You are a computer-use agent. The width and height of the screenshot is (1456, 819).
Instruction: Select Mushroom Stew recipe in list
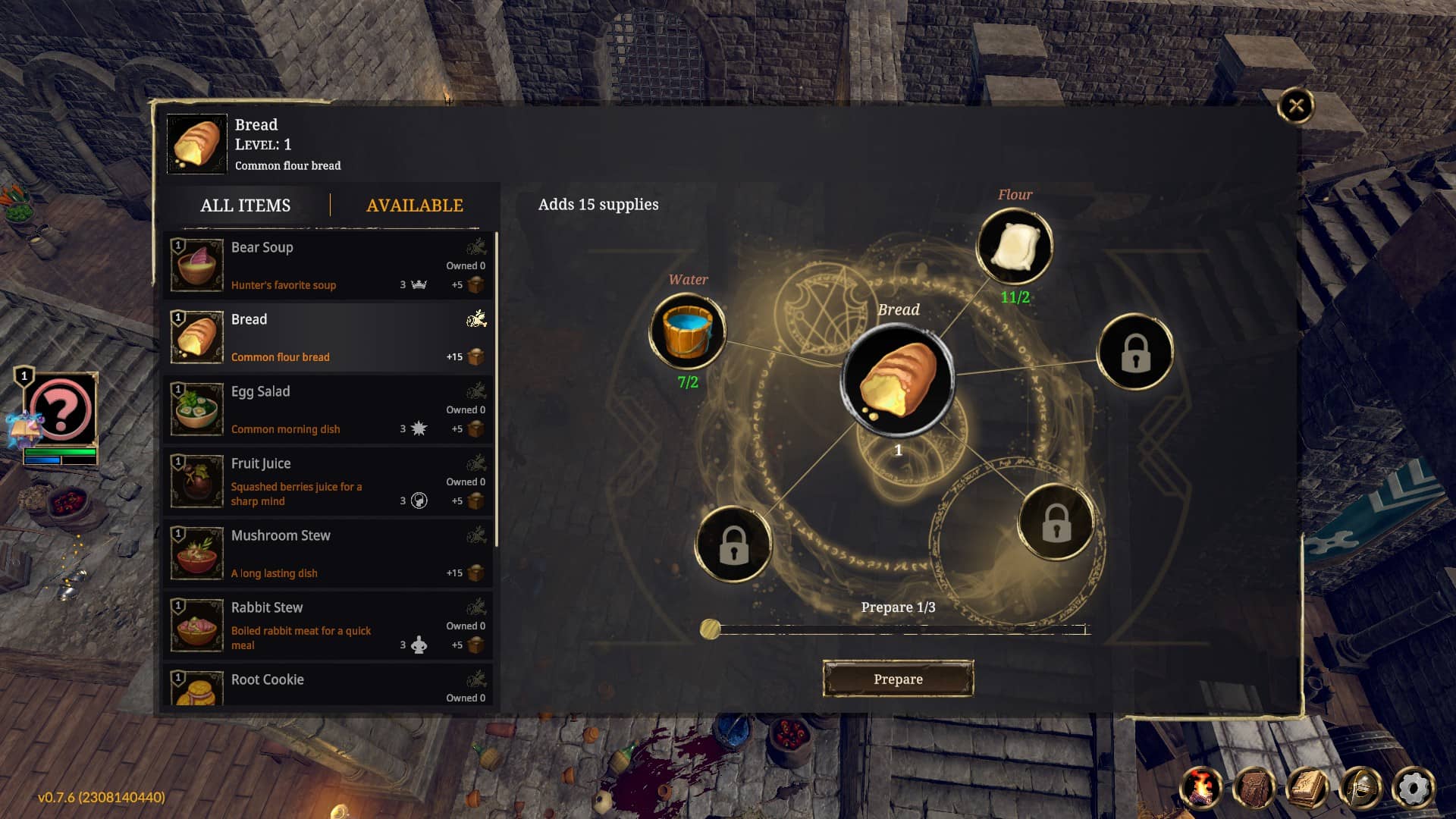(x=328, y=554)
